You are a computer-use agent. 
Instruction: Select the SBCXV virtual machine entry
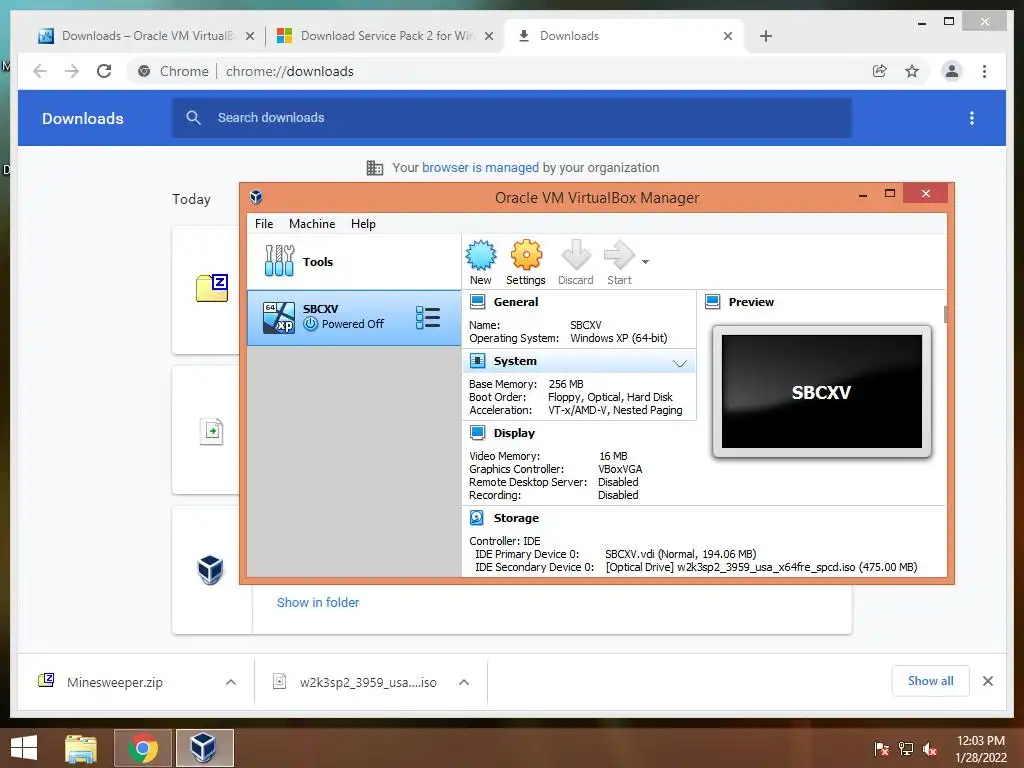pyautogui.click(x=354, y=317)
